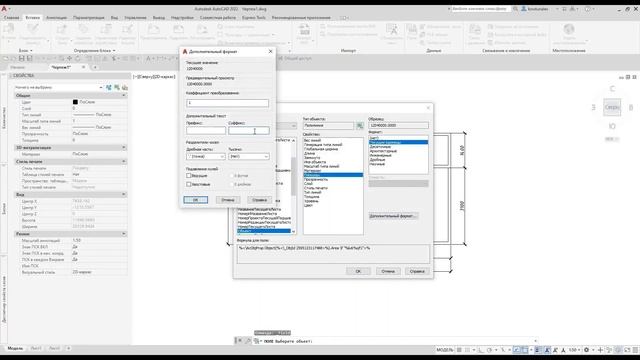Select Площадь in the properties list
The image size is (640, 360).
point(333,175)
